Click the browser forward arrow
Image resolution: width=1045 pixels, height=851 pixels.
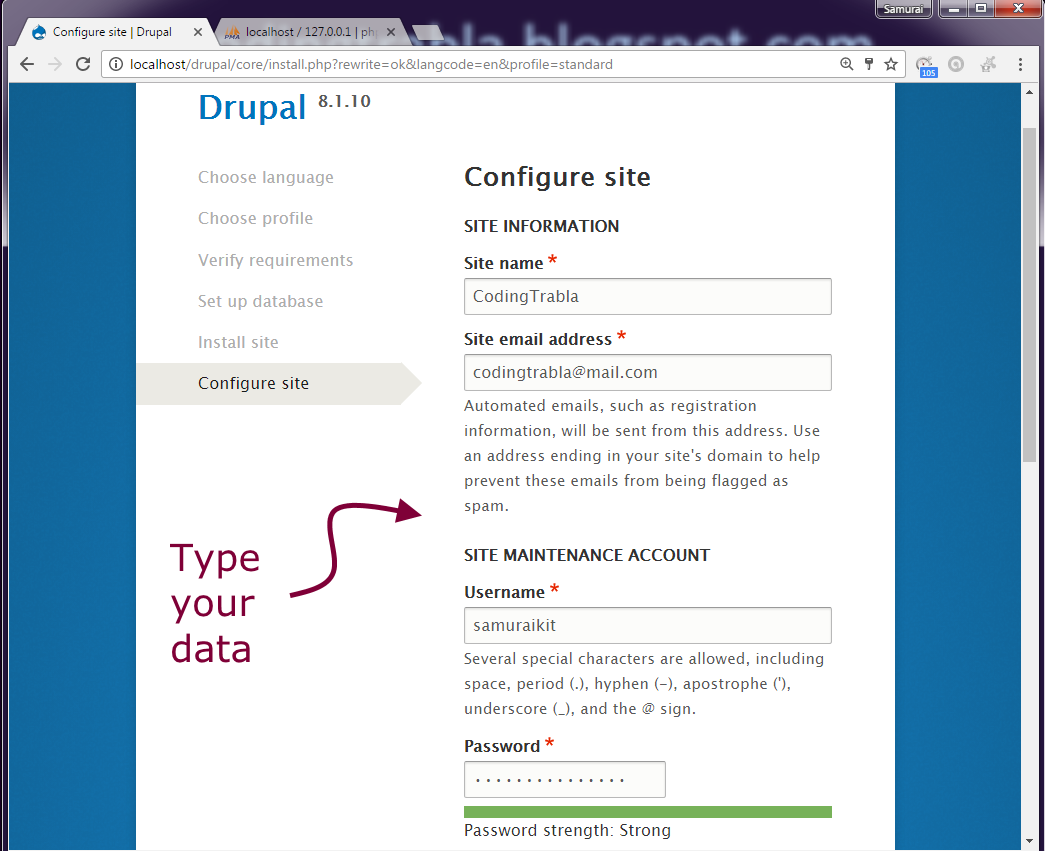55,64
